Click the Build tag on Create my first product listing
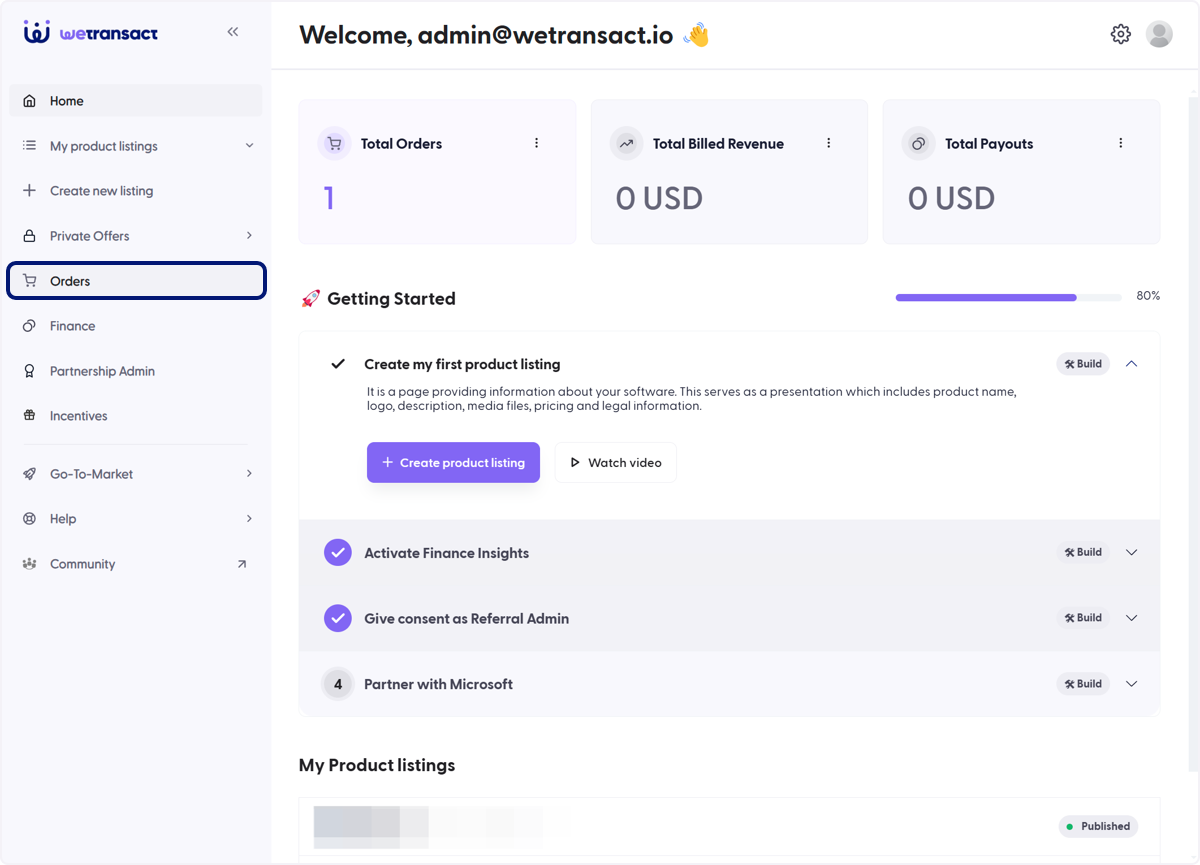1200x865 pixels. pyautogui.click(x=1083, y=364)
